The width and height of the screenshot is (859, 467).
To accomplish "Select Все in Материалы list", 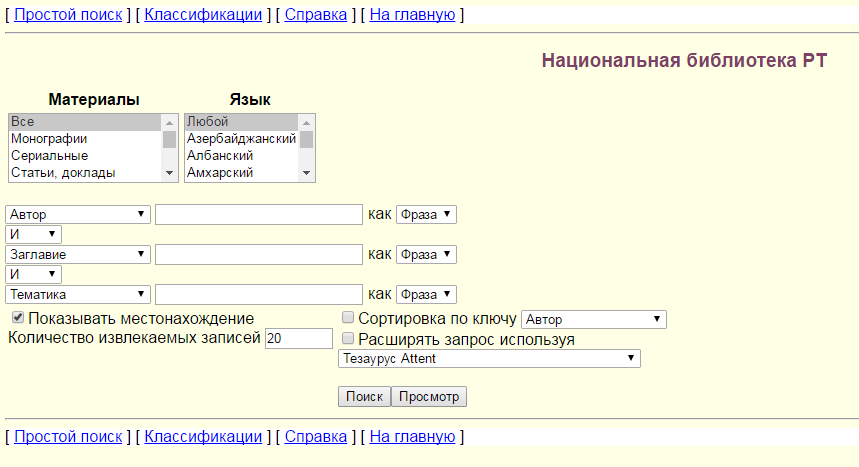I will (x=85, y=122).
